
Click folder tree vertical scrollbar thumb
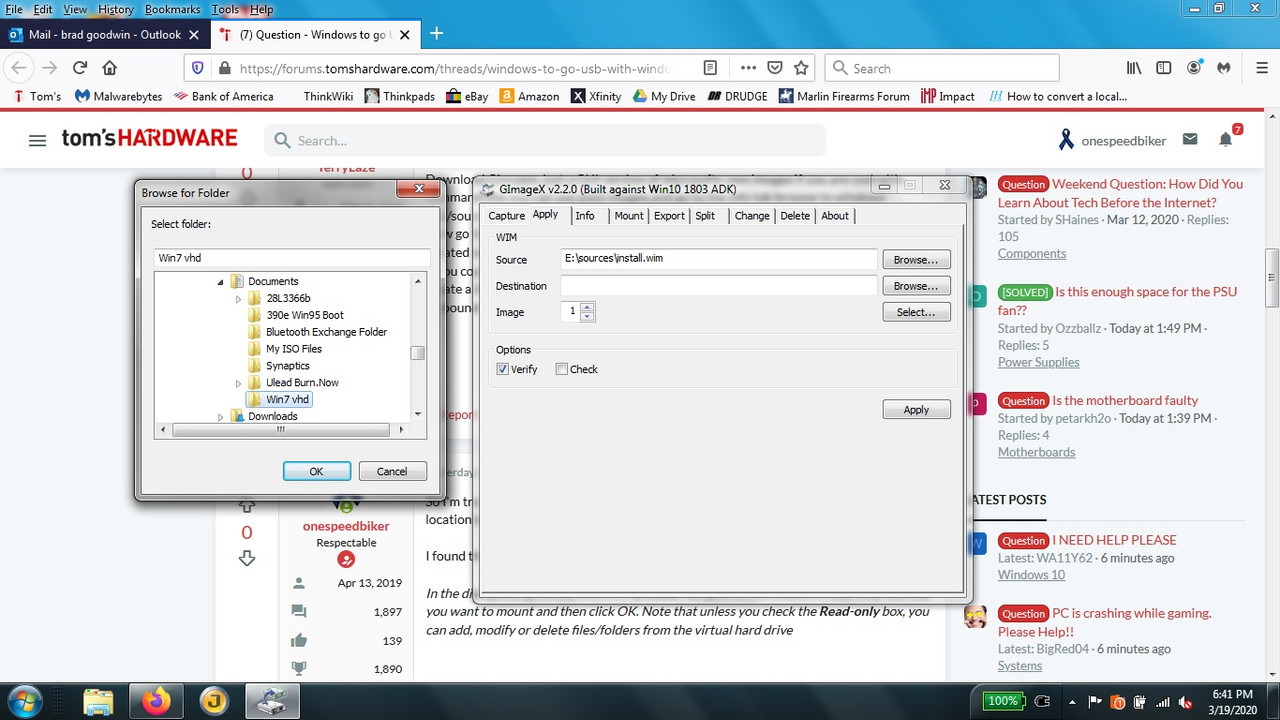tap(418, 353)
